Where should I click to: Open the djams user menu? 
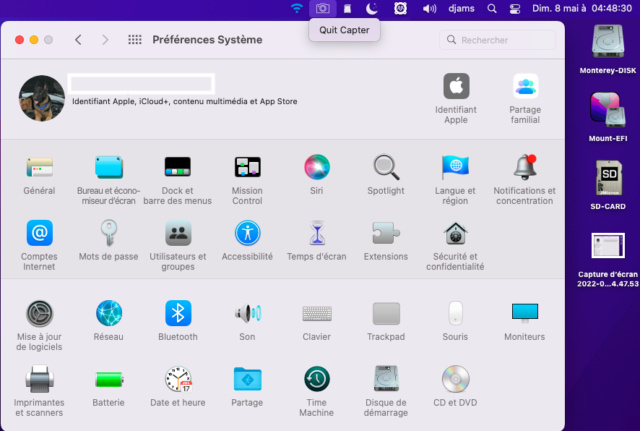(461, 8)
